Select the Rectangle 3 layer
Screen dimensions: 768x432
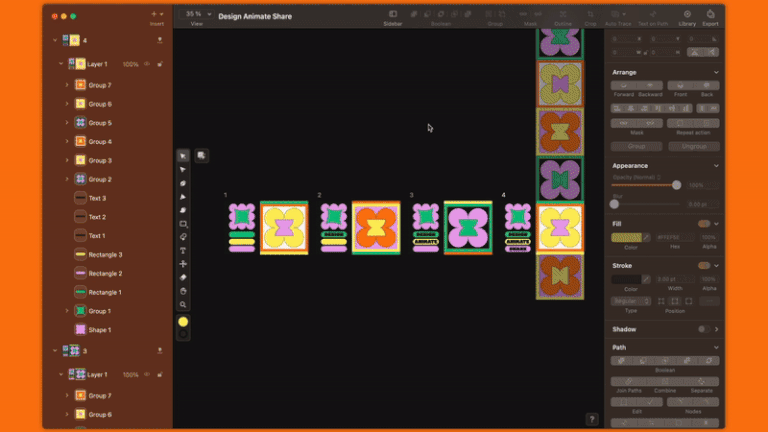[105, 255]
